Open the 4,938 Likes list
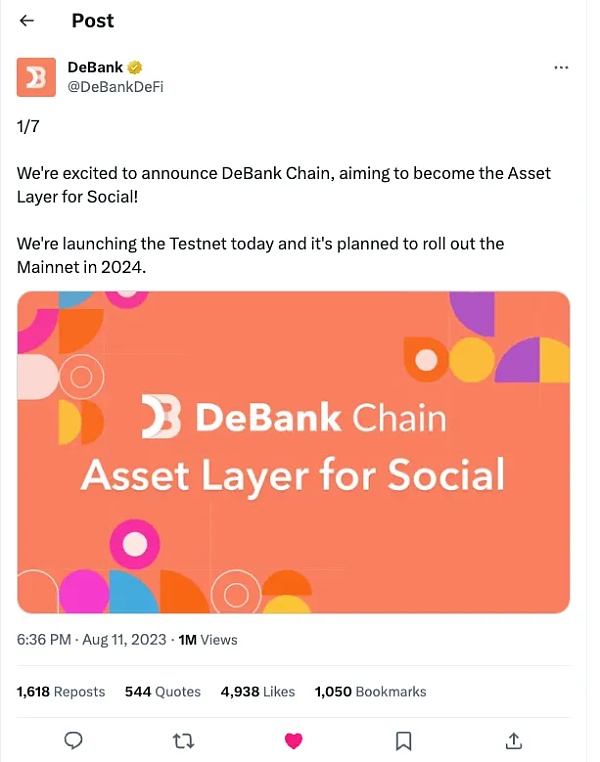The height and width of the screenshot is (762, 600). pos(258,692)
